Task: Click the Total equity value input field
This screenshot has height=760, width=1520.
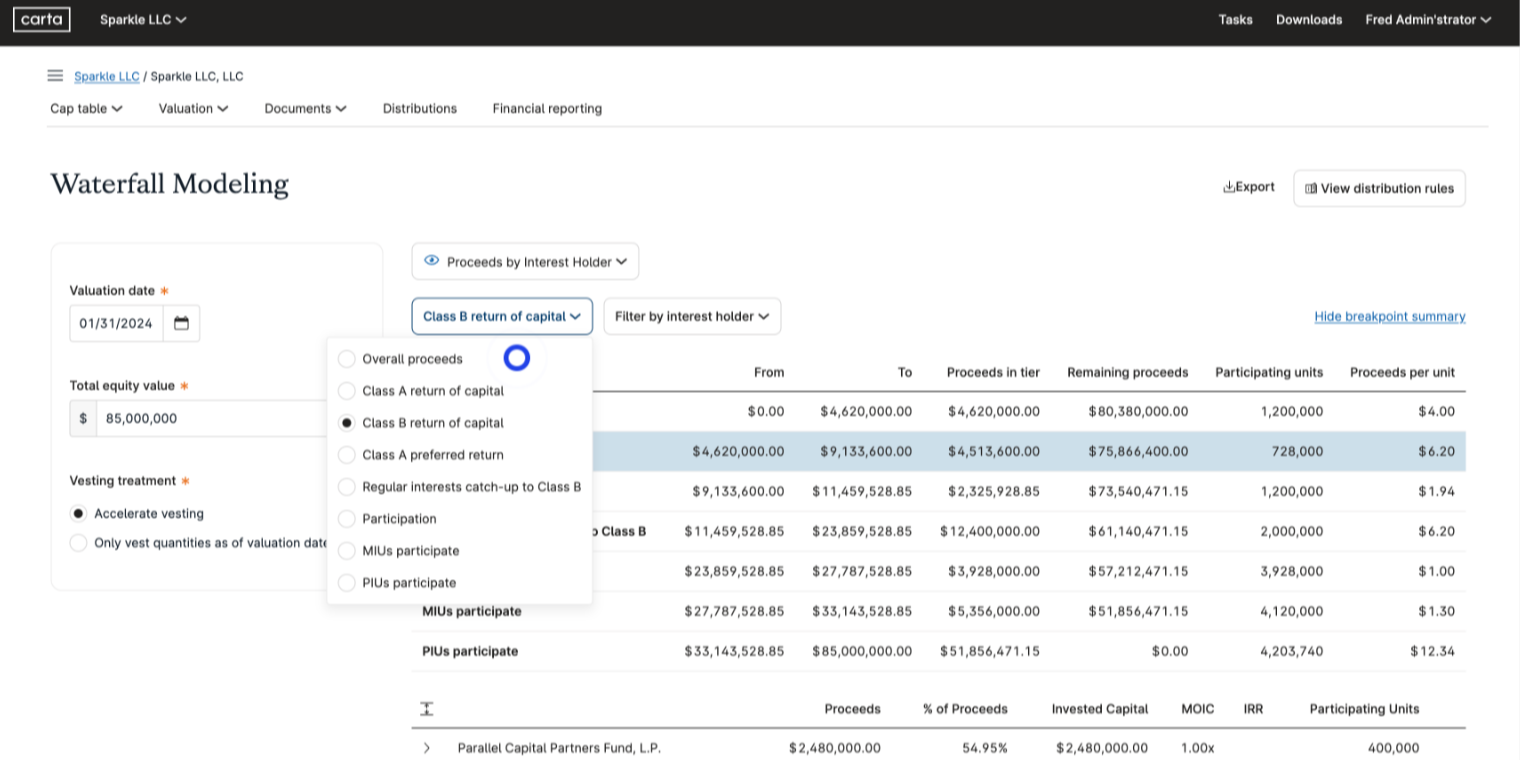Action: click(x=210, y=418)
